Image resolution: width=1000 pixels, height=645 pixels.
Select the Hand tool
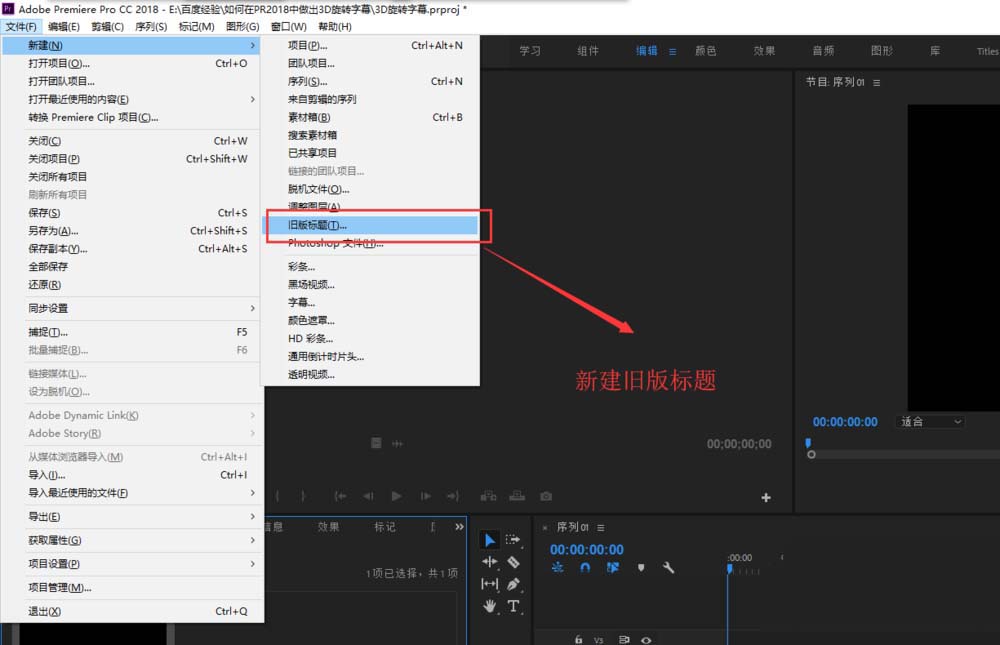click(490, 606)
